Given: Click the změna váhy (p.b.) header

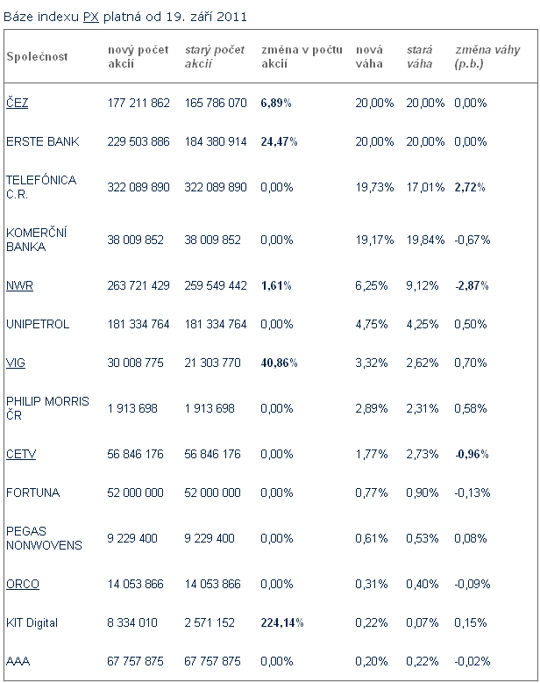Looking at the screenshot, I should coord(487,57).
